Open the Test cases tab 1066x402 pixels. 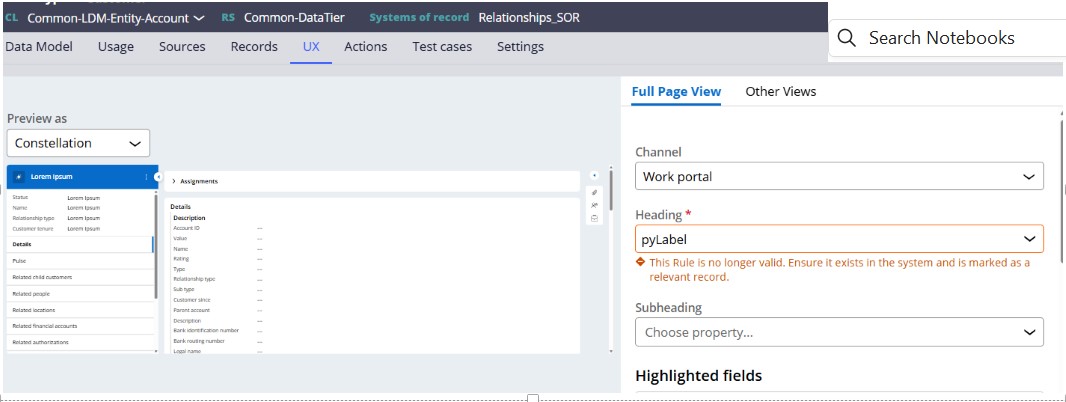click(x=442, y=47)
